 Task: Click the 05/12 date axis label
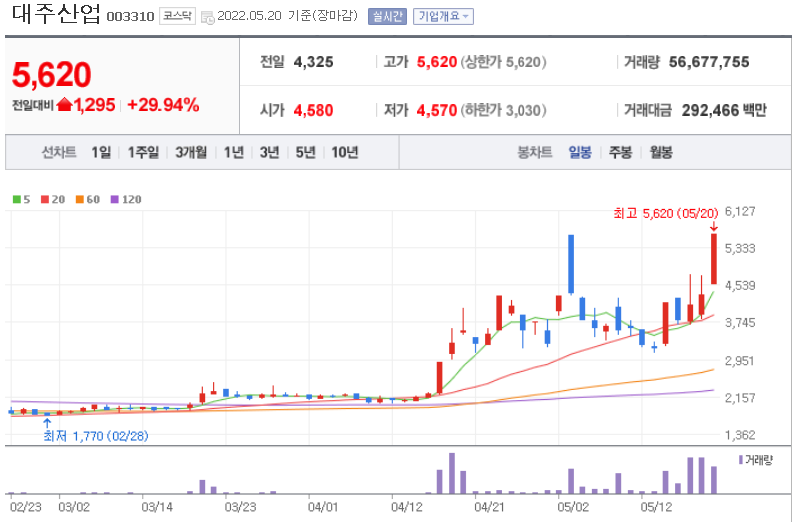click(656, 506)
